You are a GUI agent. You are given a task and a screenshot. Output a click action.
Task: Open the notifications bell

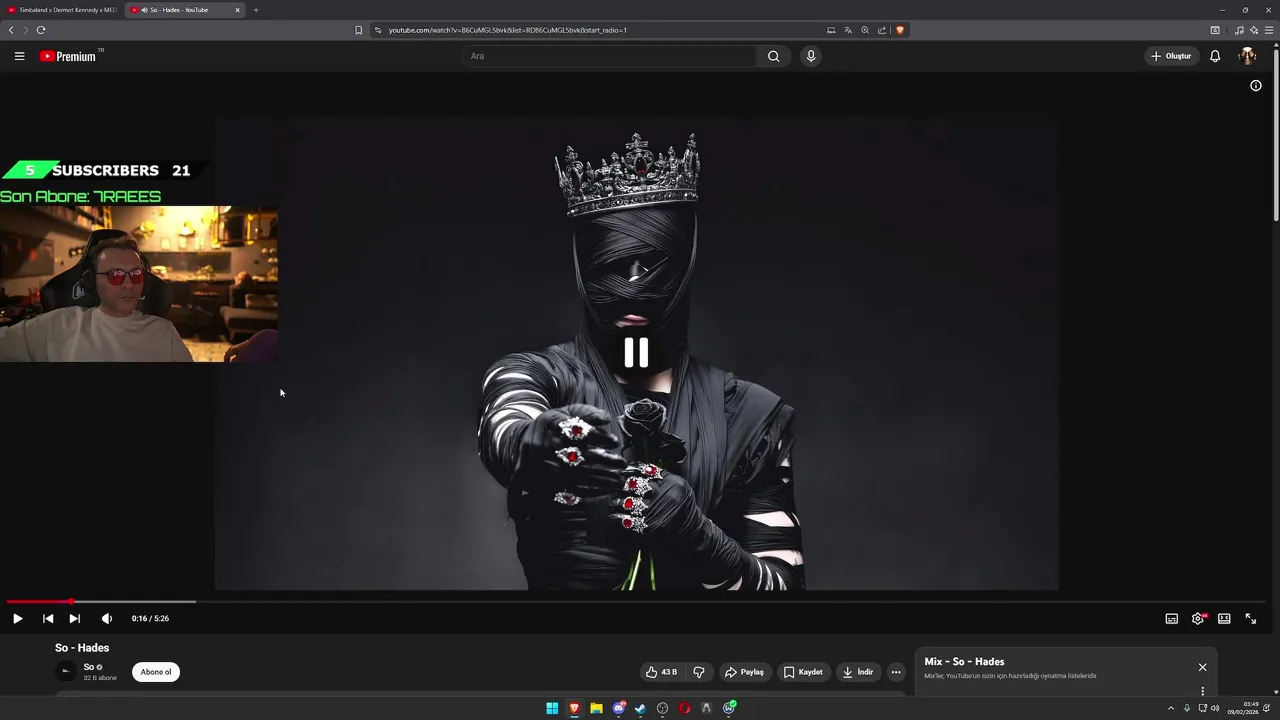coord(1215,56)
